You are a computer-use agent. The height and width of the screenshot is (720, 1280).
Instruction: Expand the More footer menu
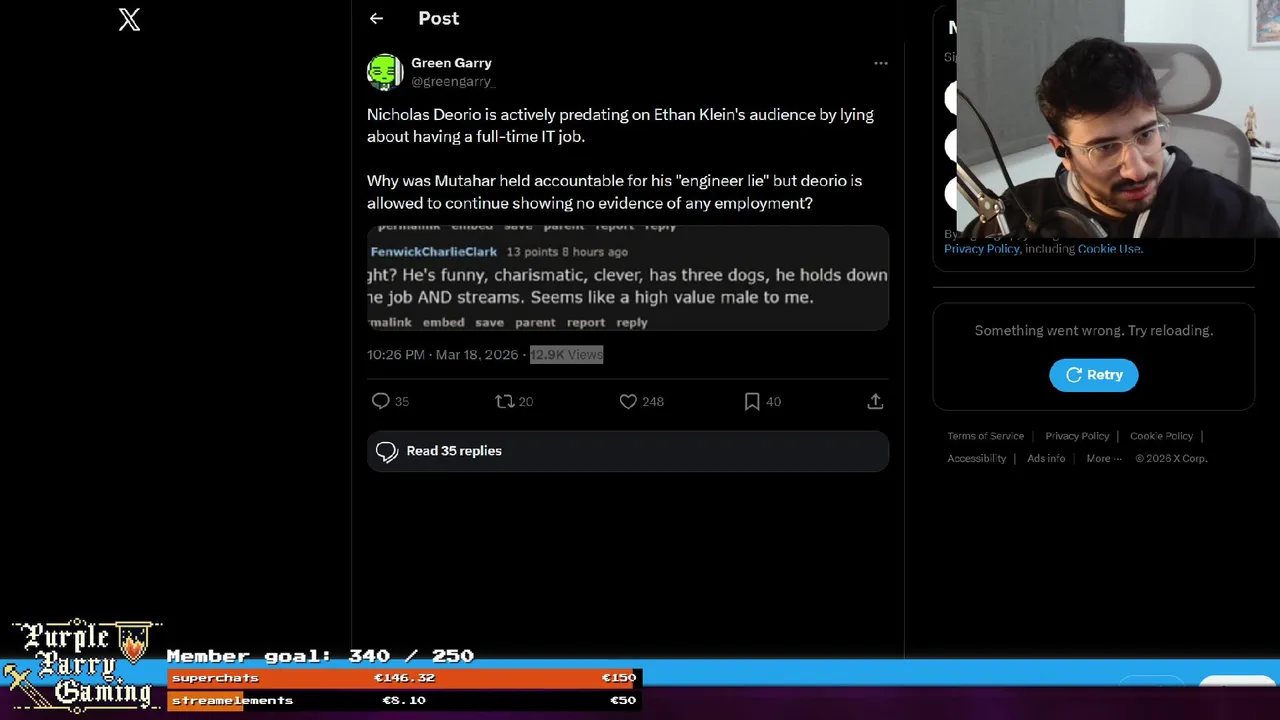click(1104, 458)
